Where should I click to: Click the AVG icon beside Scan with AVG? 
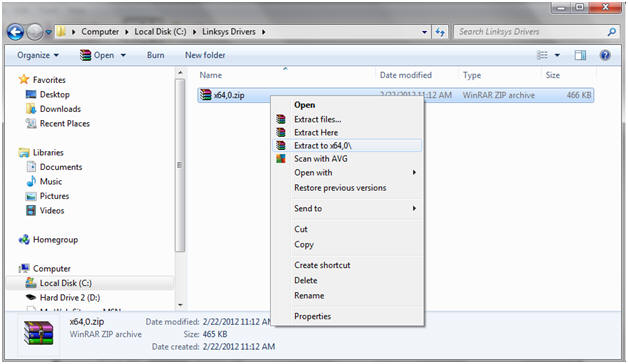281,159
